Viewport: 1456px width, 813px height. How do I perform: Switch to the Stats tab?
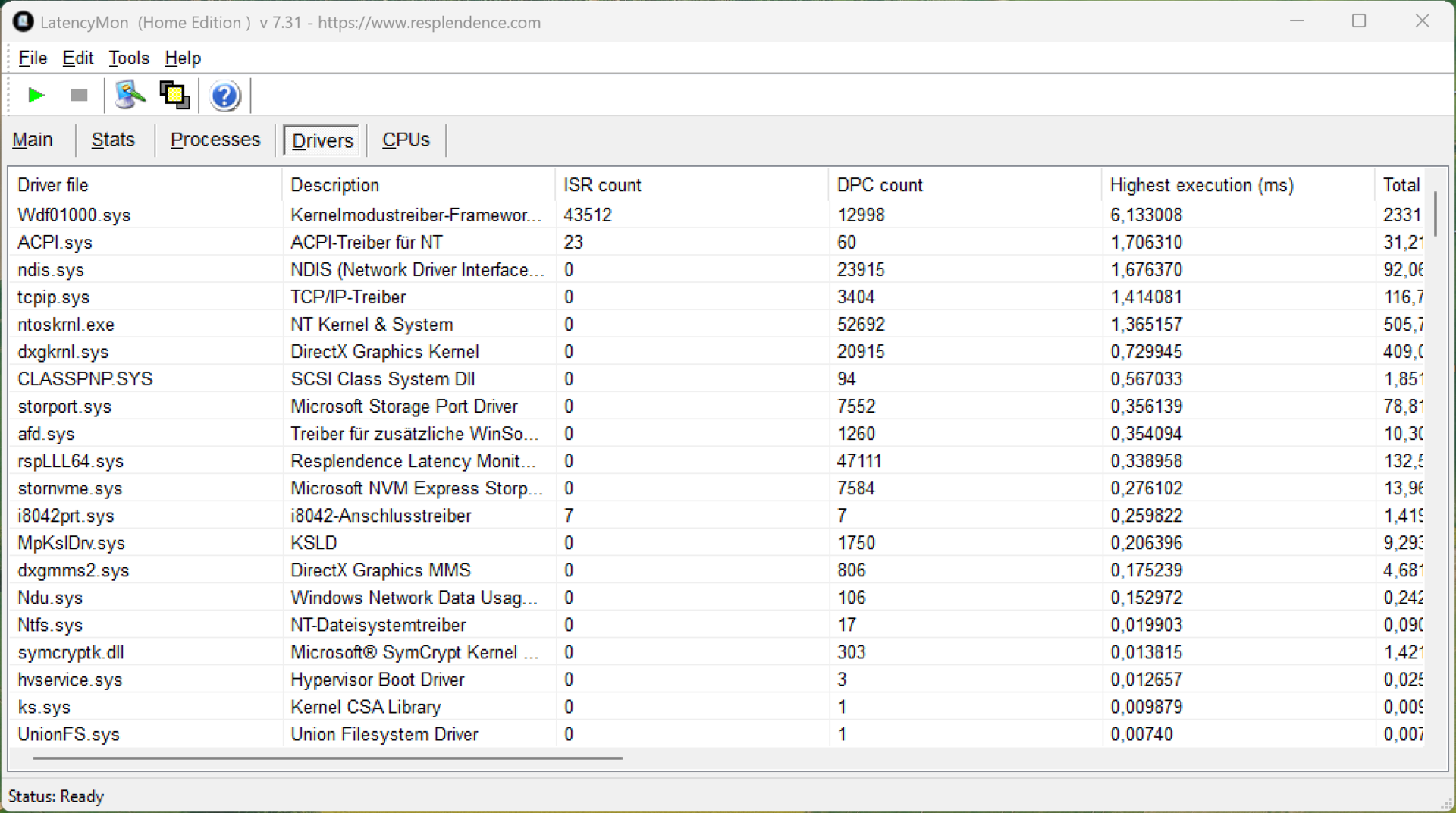(113, 140)
